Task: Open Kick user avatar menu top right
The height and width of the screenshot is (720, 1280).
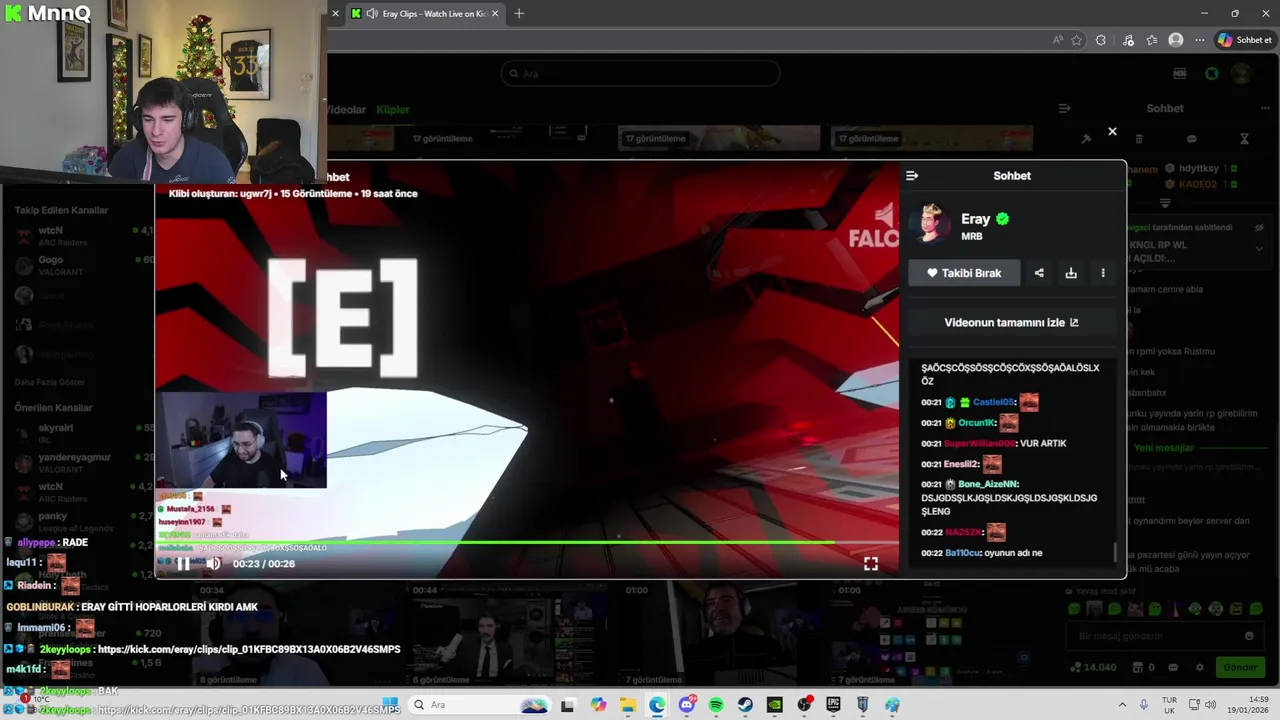Action: point(1241,74)
